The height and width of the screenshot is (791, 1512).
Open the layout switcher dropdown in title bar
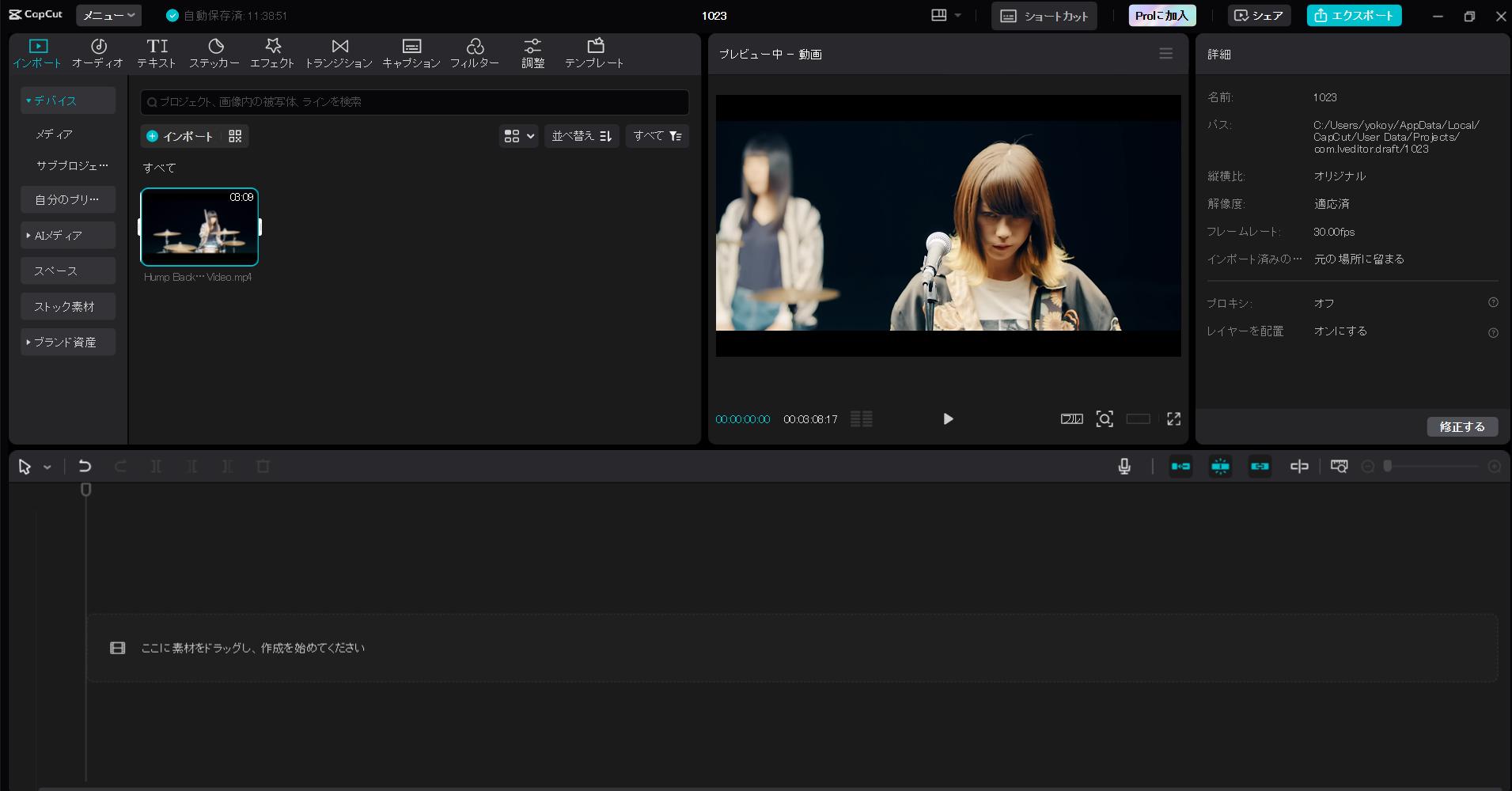point(946,15)
